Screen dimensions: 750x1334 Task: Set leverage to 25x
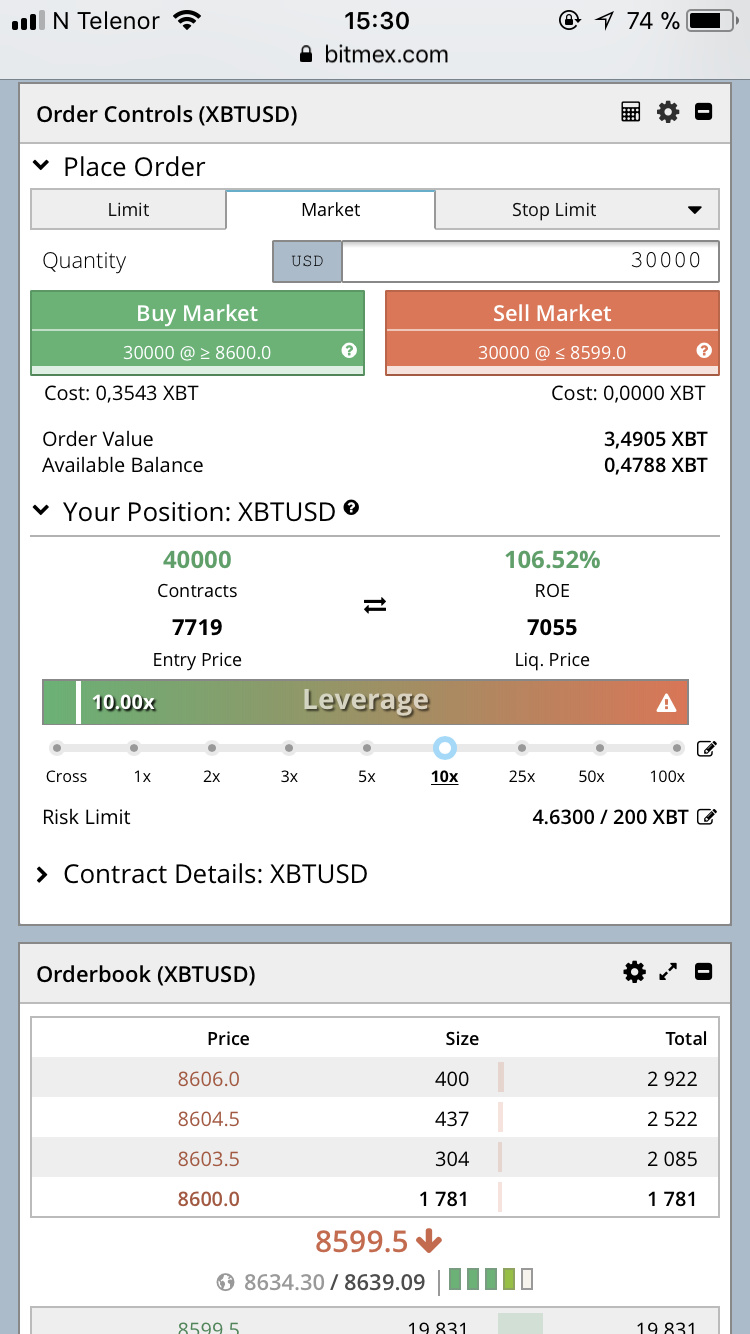pyautogui.click(x=521, y=748)
